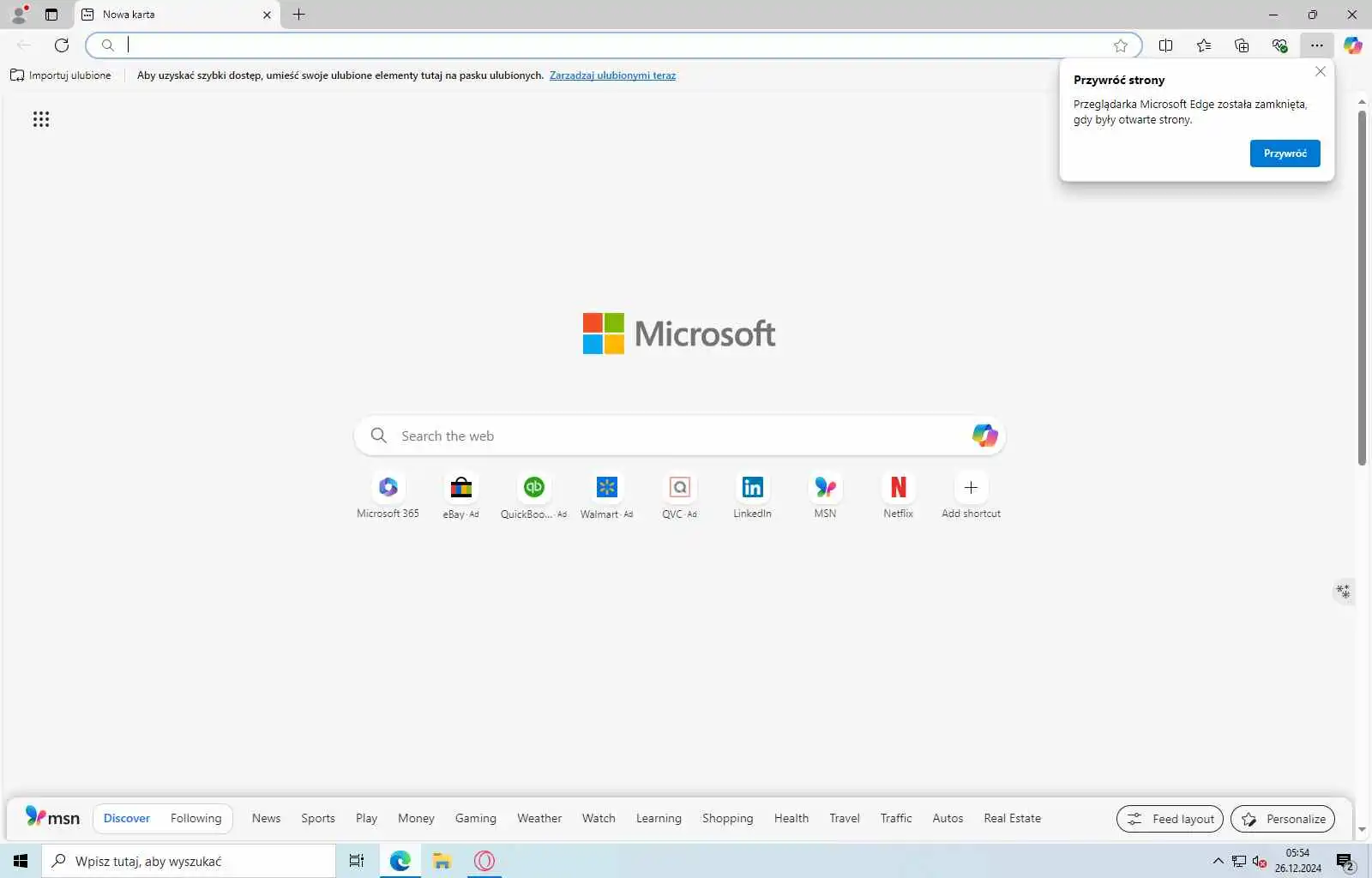Screen dimensions: 1372x878
Task: Open File Explorer from the taskbar
Action: click(442, 861)
